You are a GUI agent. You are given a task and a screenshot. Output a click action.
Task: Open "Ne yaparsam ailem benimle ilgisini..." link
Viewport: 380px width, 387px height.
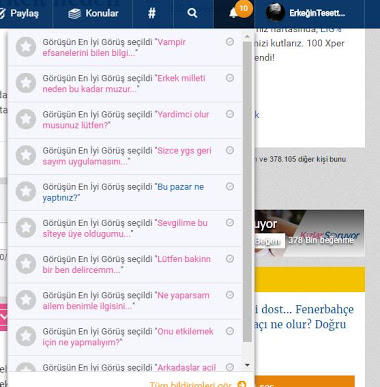tap(126, 301)
